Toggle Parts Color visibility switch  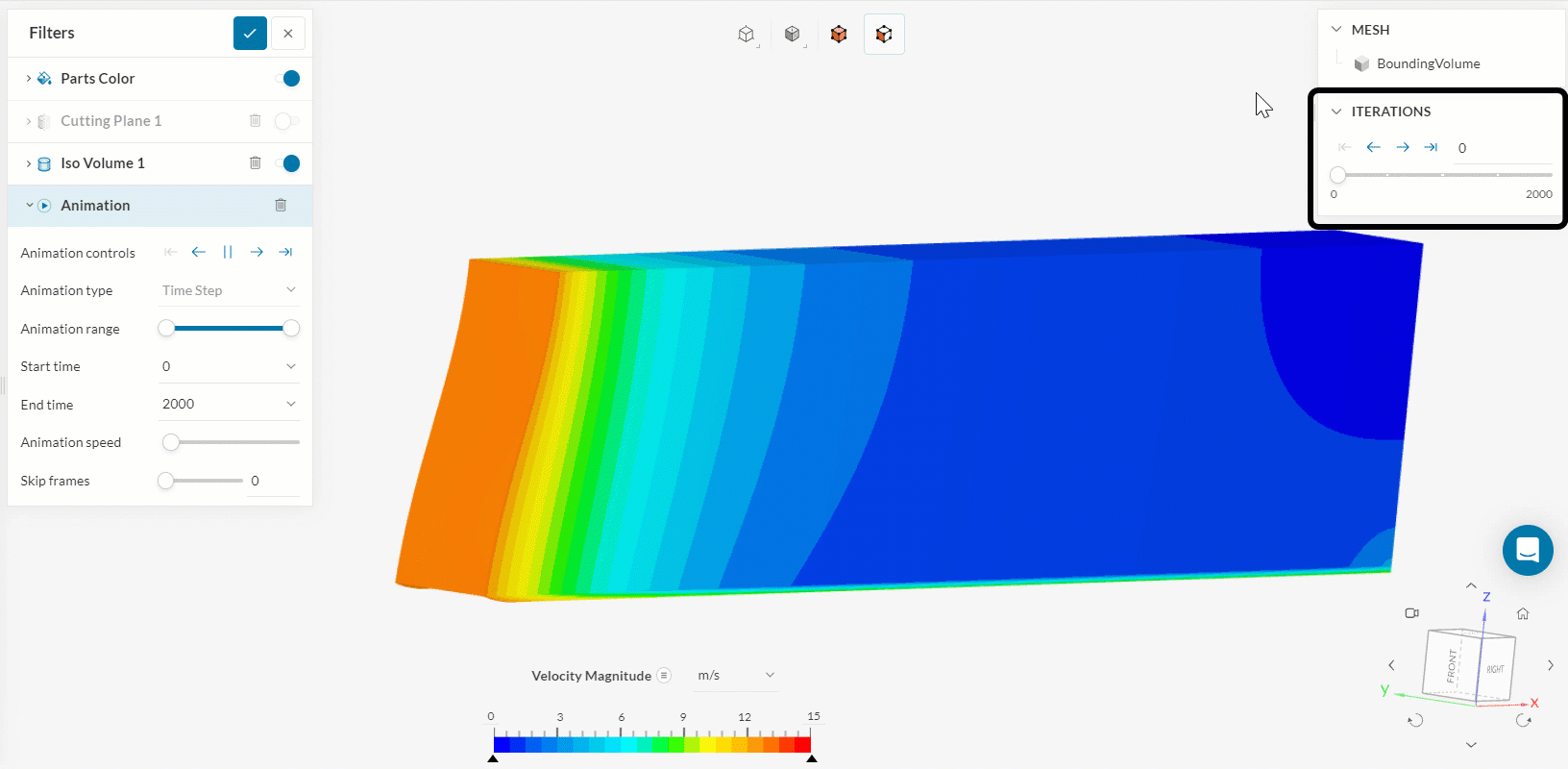point(287,79)
